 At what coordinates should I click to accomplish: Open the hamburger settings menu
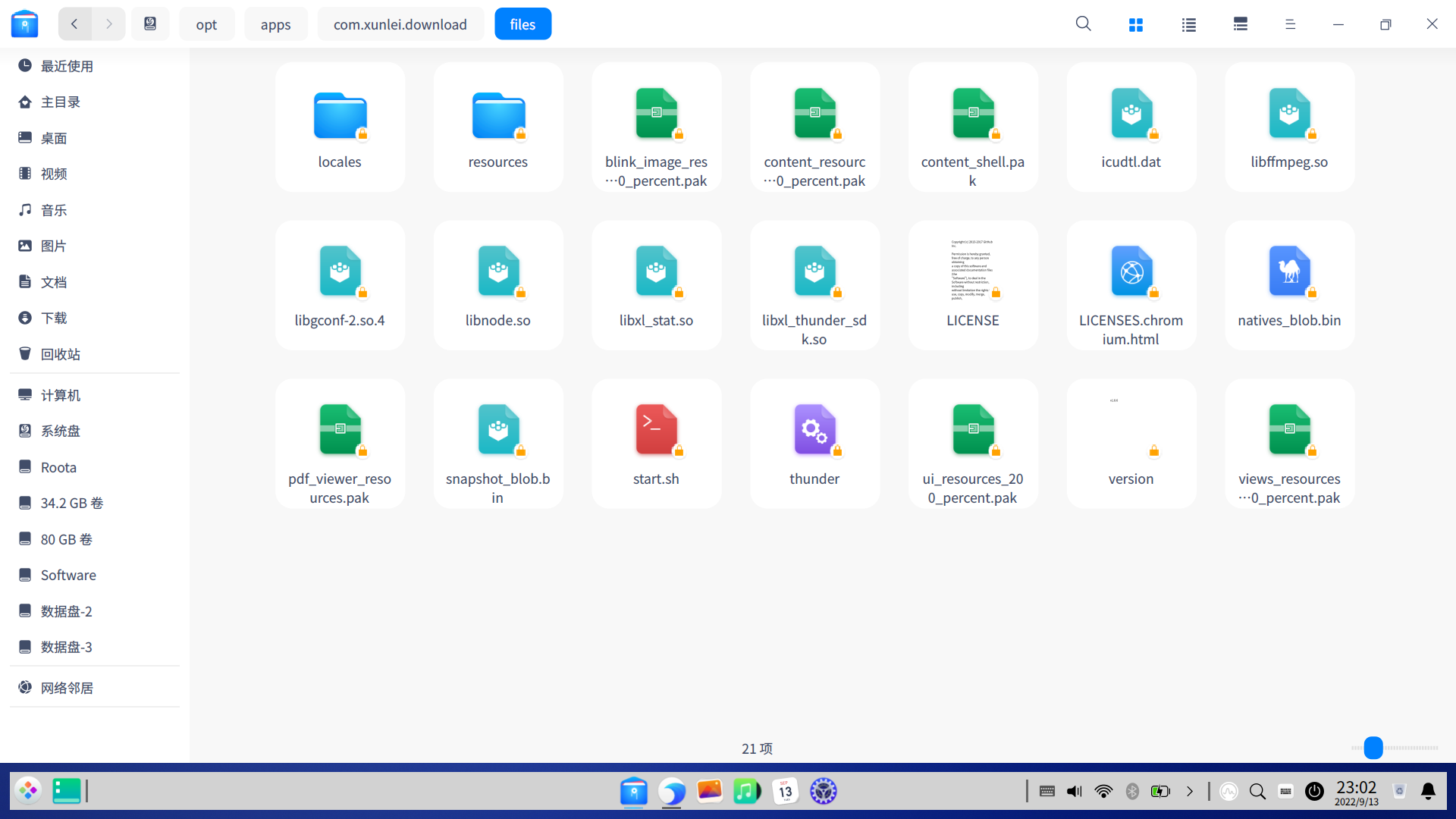coord(1290,24)
